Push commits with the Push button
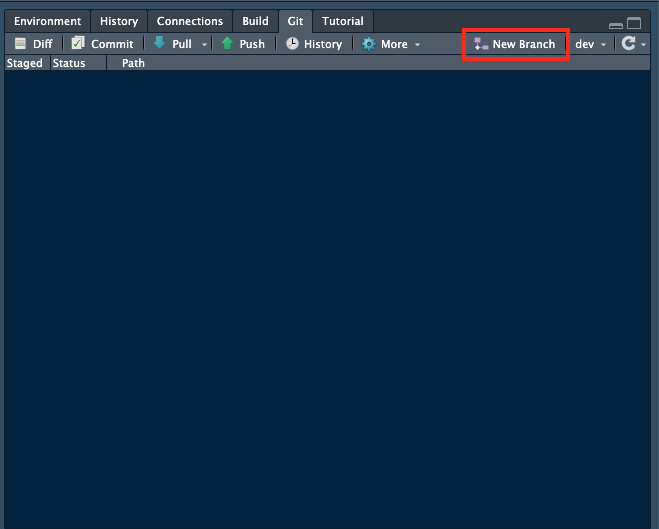The image size is (659, 529). (243, 44)
